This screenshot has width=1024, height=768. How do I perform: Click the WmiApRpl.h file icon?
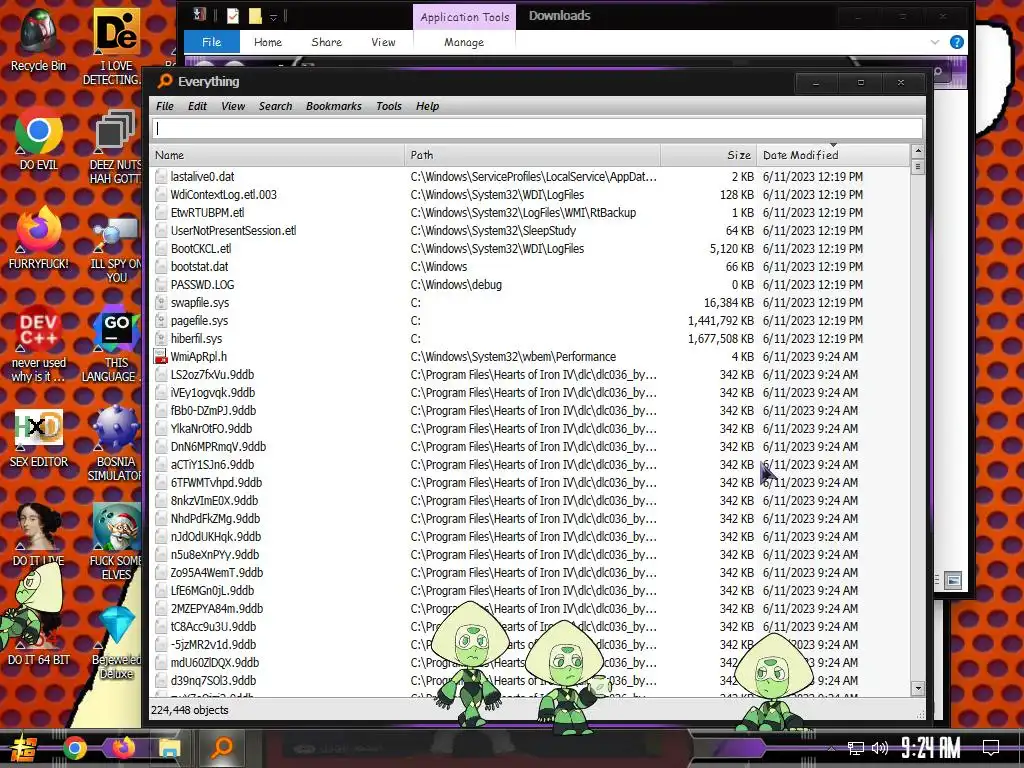161,357
